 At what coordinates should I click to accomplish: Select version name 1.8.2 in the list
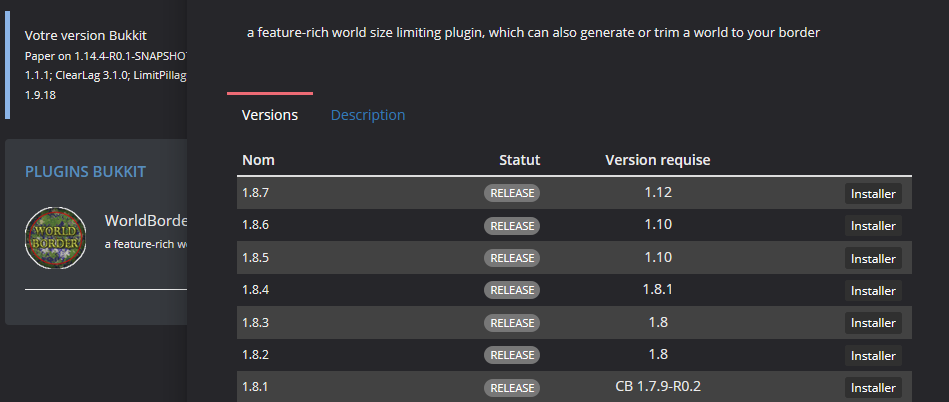click(x=255, y=355)
